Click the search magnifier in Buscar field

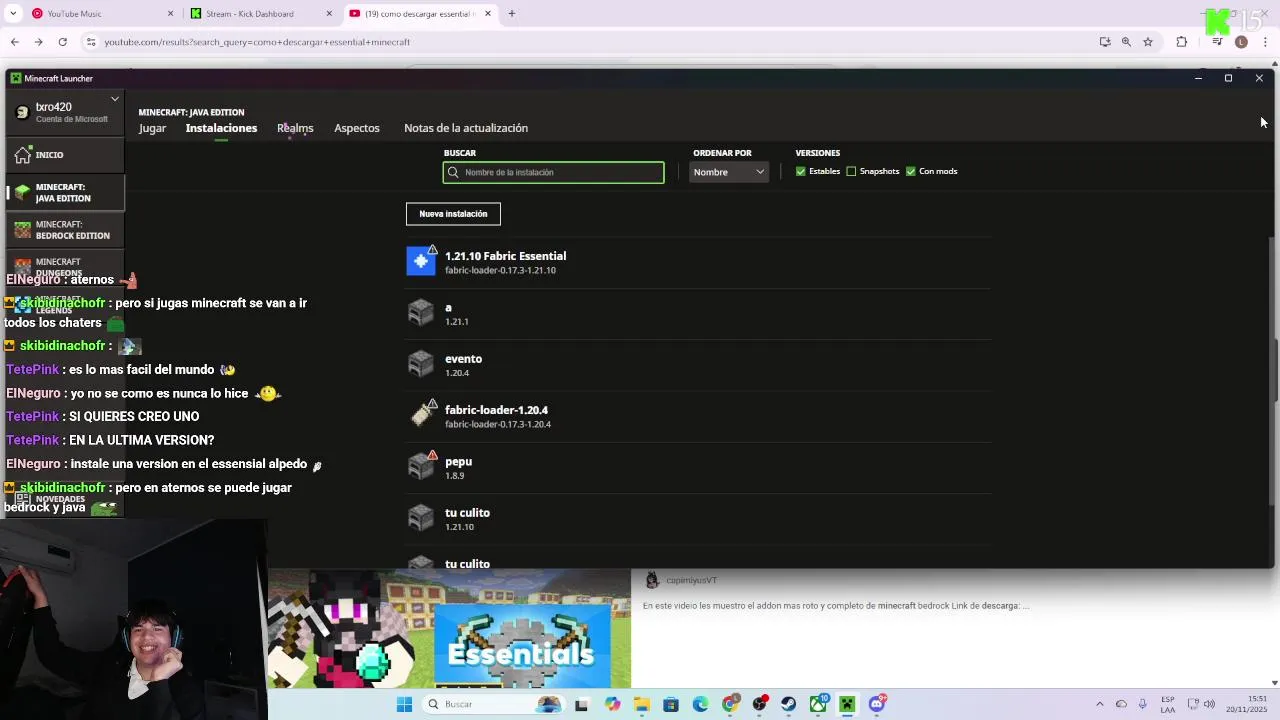(453, 172)
